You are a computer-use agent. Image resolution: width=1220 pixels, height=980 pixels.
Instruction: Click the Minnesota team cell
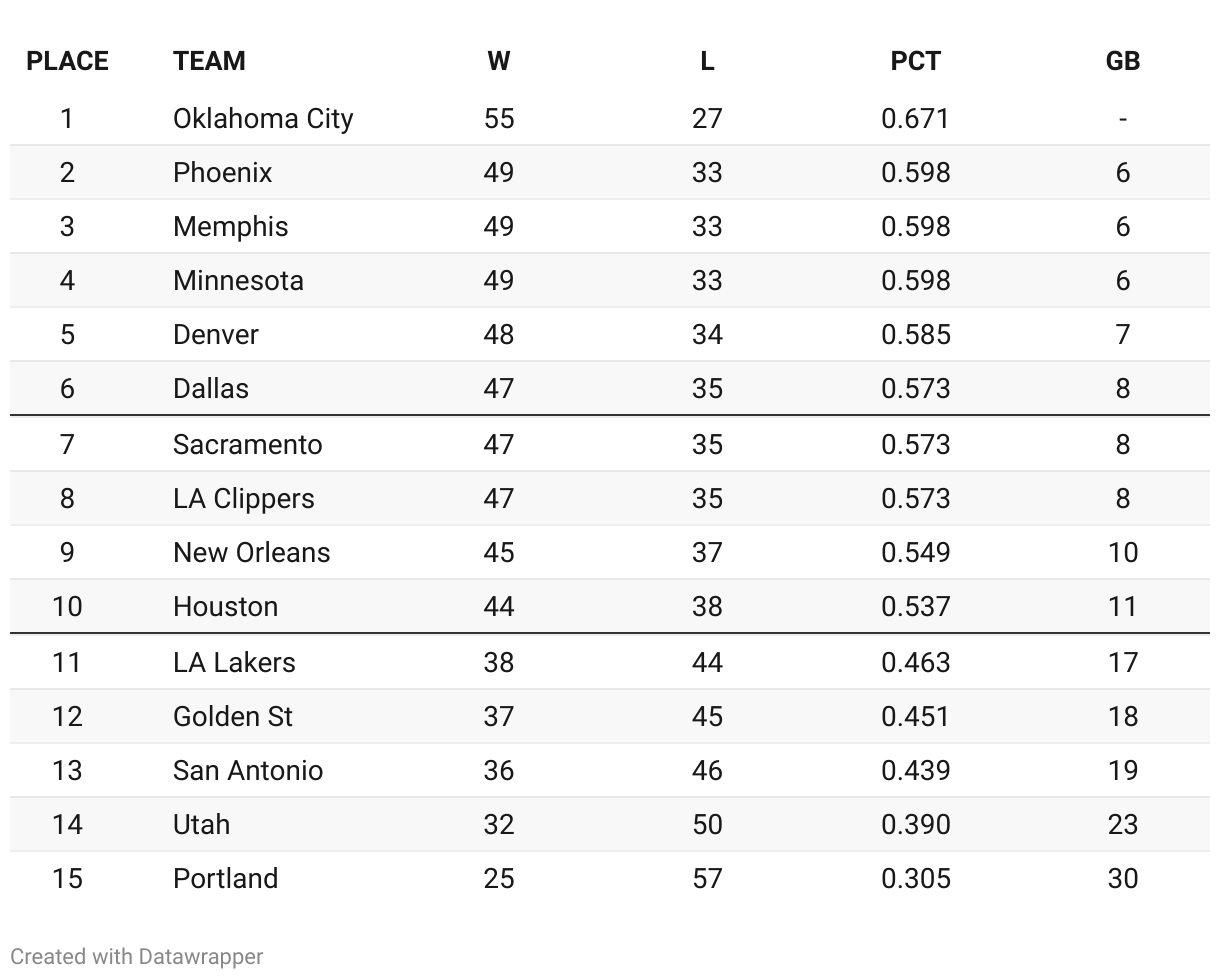tap(238, 280)
